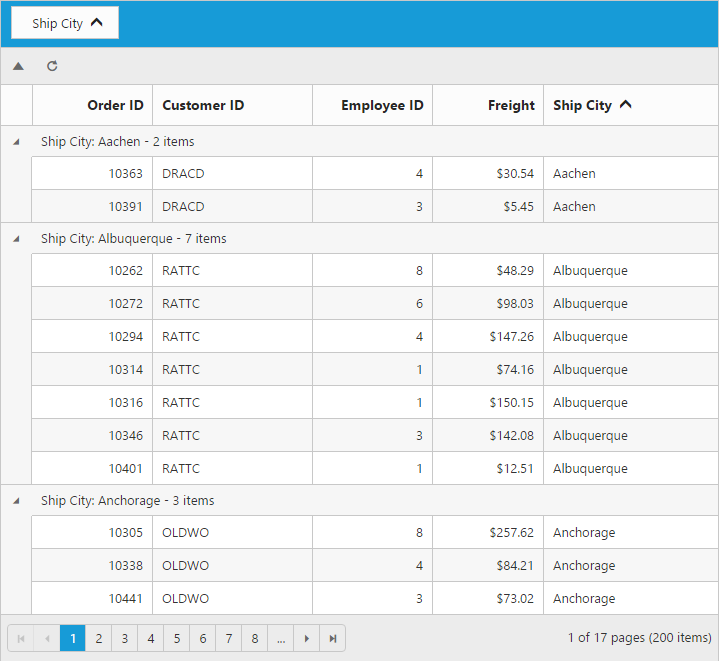Select 'Ship City: Aachen - 2 items' caption
The height and width of the screenshot is (661, 719).
[x=117, y=142]
